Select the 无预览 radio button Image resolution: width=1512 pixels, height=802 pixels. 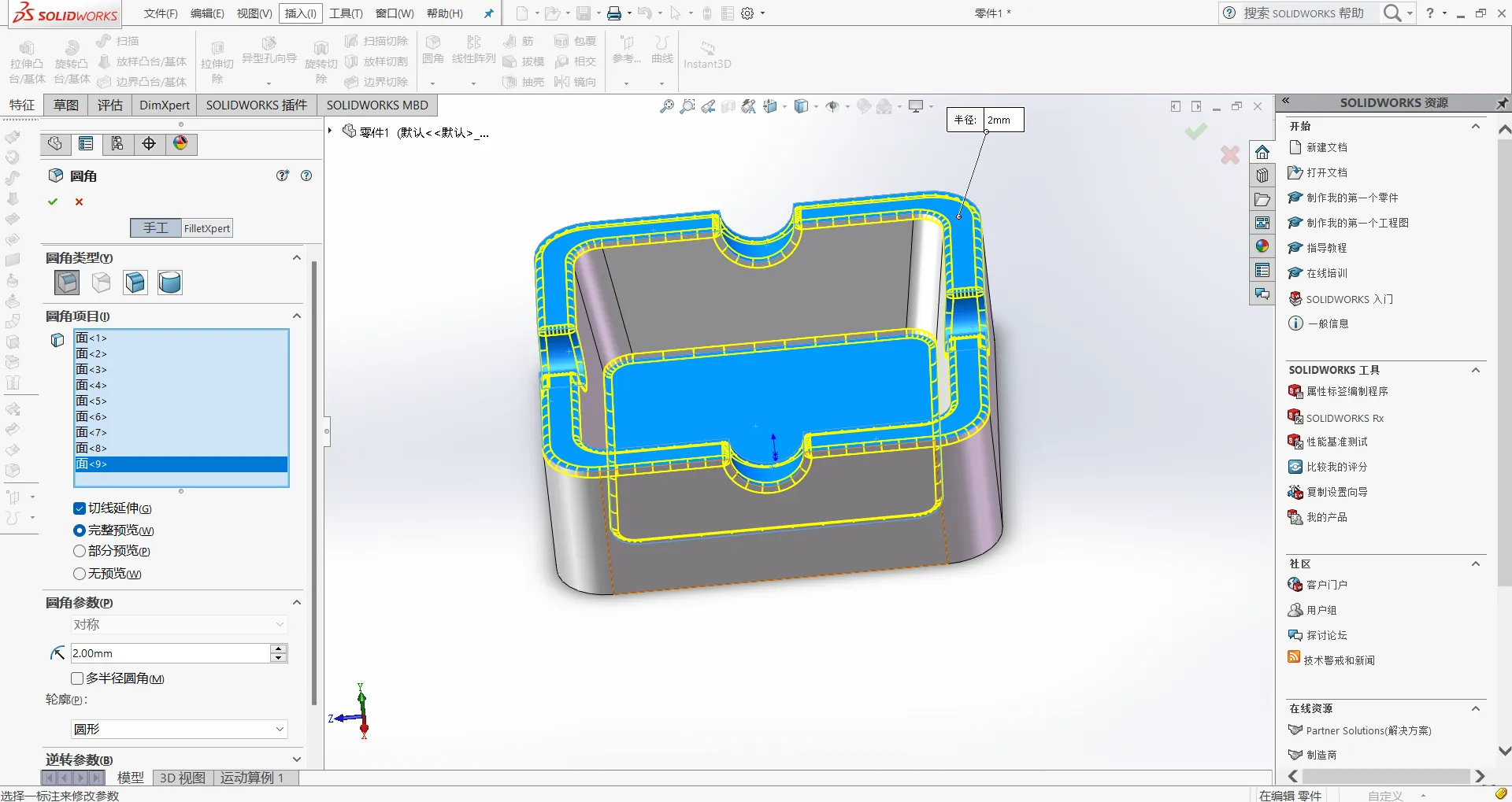[x=79, y=574]
